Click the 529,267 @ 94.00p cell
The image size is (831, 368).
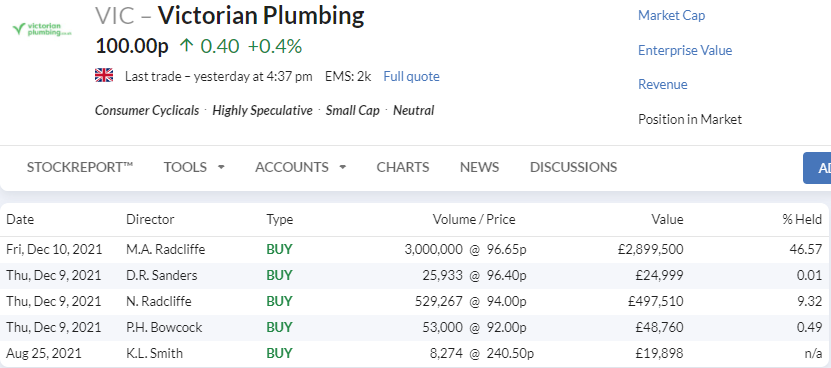point(471,301)
